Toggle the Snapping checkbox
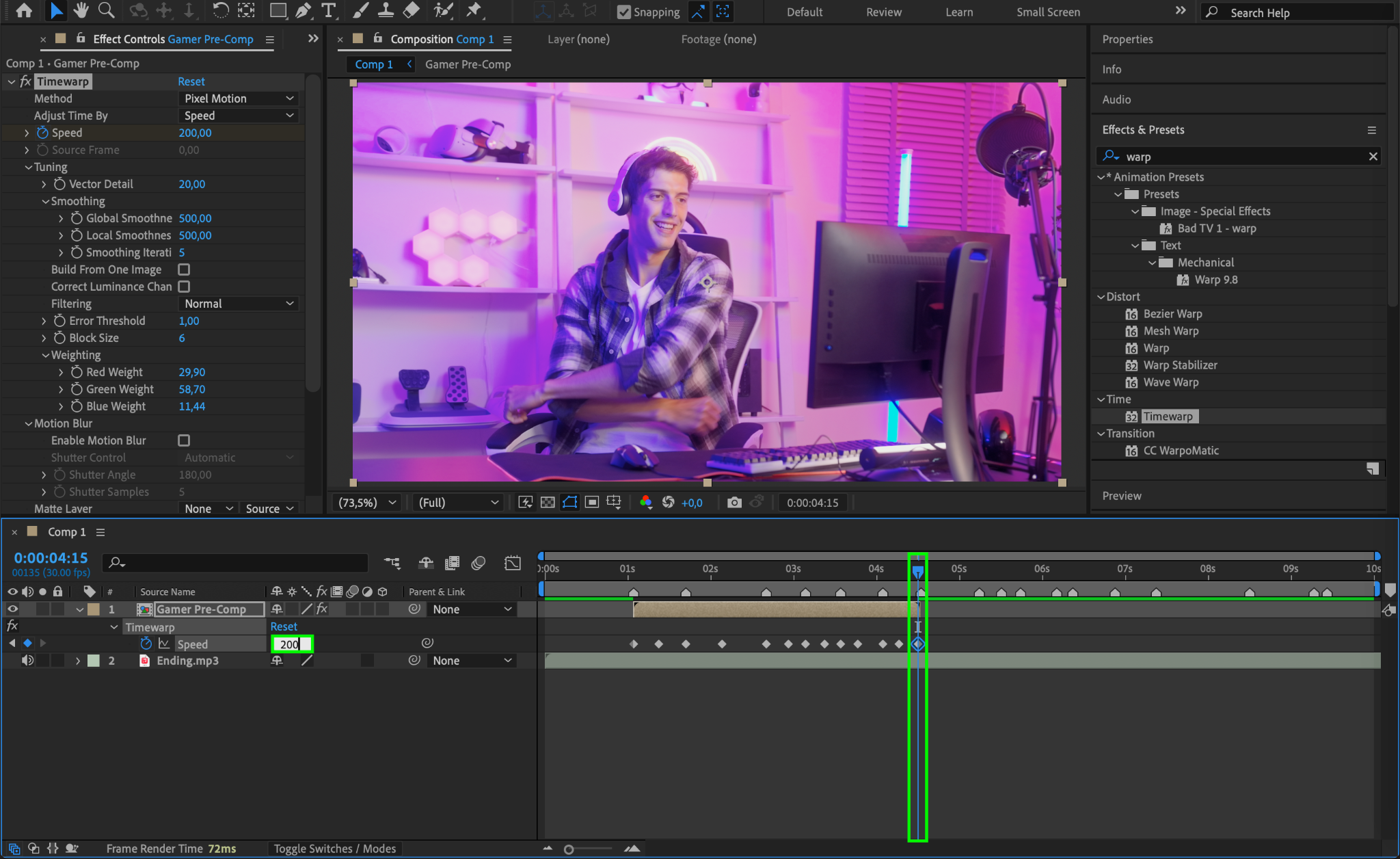 pyautogui.click(x=623, y=12)
